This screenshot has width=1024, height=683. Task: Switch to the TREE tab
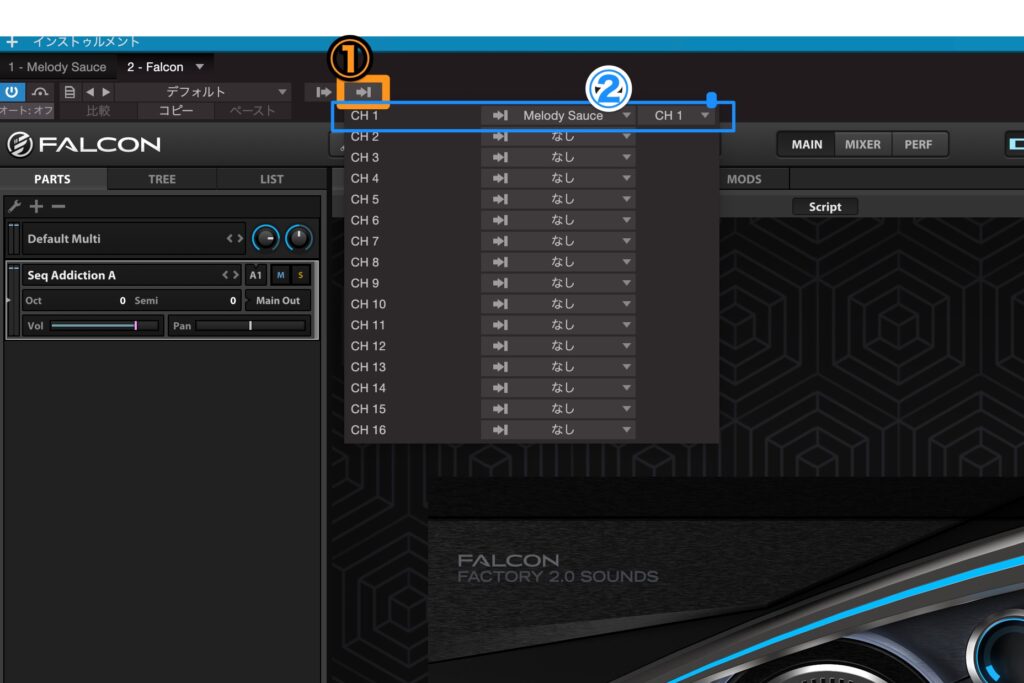[162, 179]
